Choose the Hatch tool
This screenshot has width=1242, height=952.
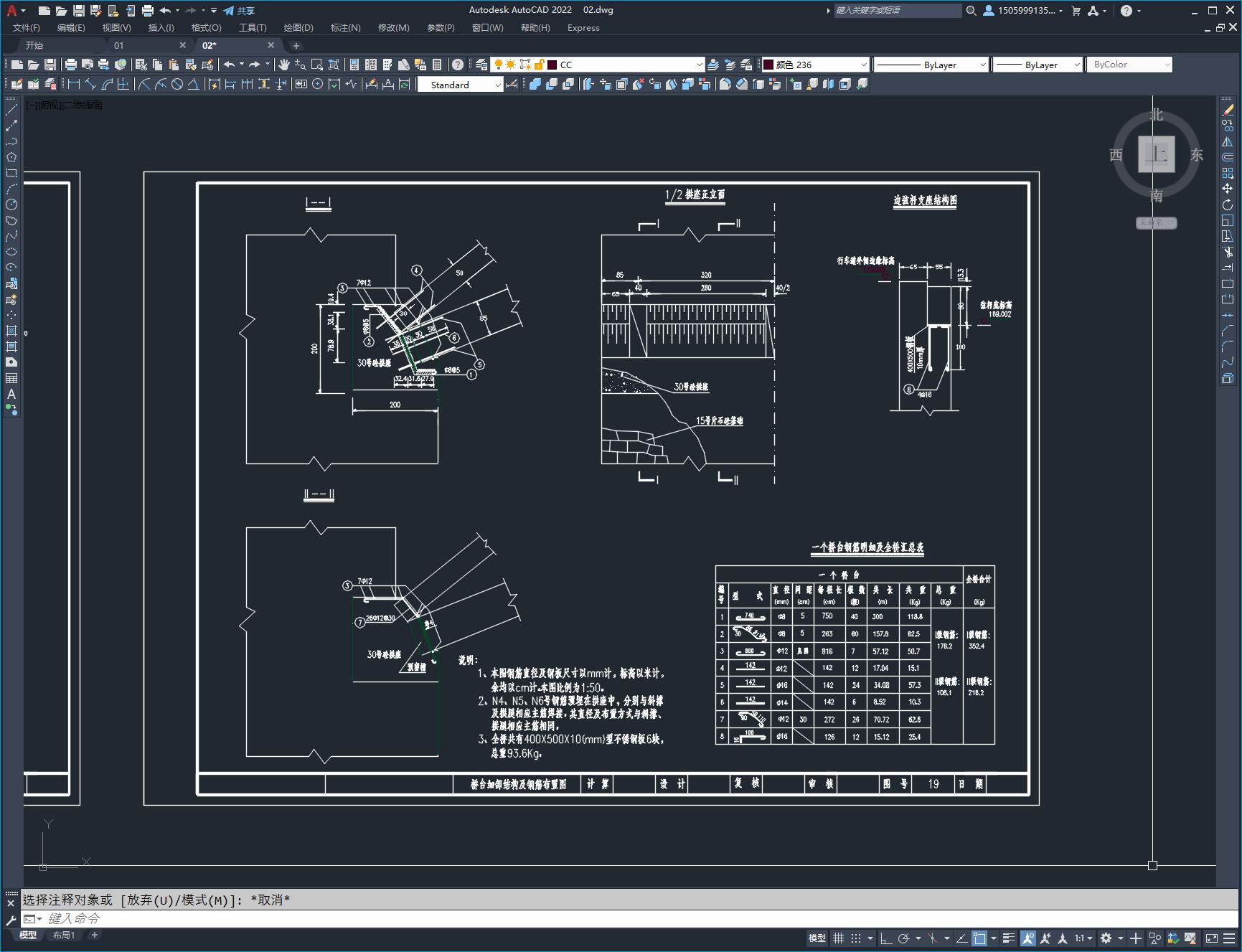point(11,331)
